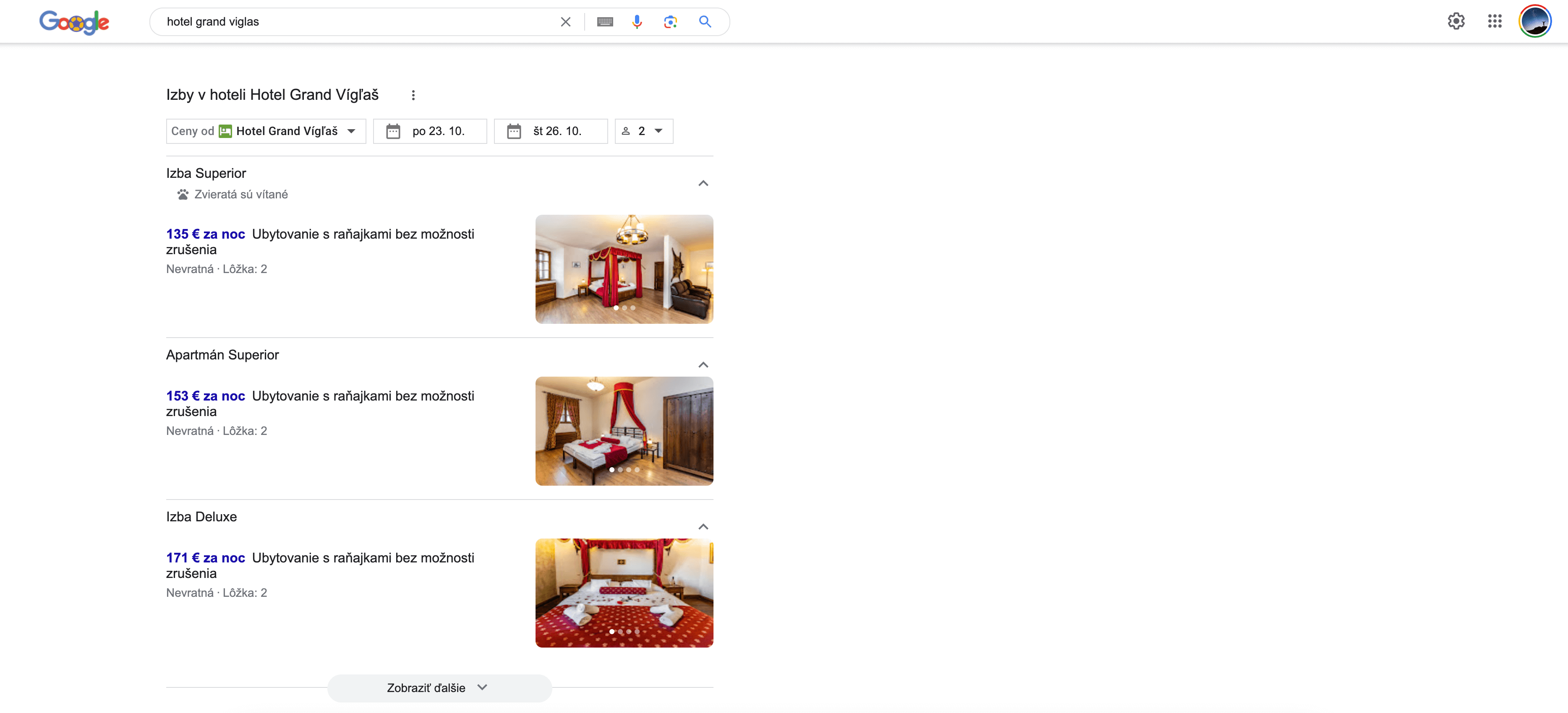Open the on-screen keyboard input tool
Viewport: 1568px width, 713px height.
(x=604, y=22)
